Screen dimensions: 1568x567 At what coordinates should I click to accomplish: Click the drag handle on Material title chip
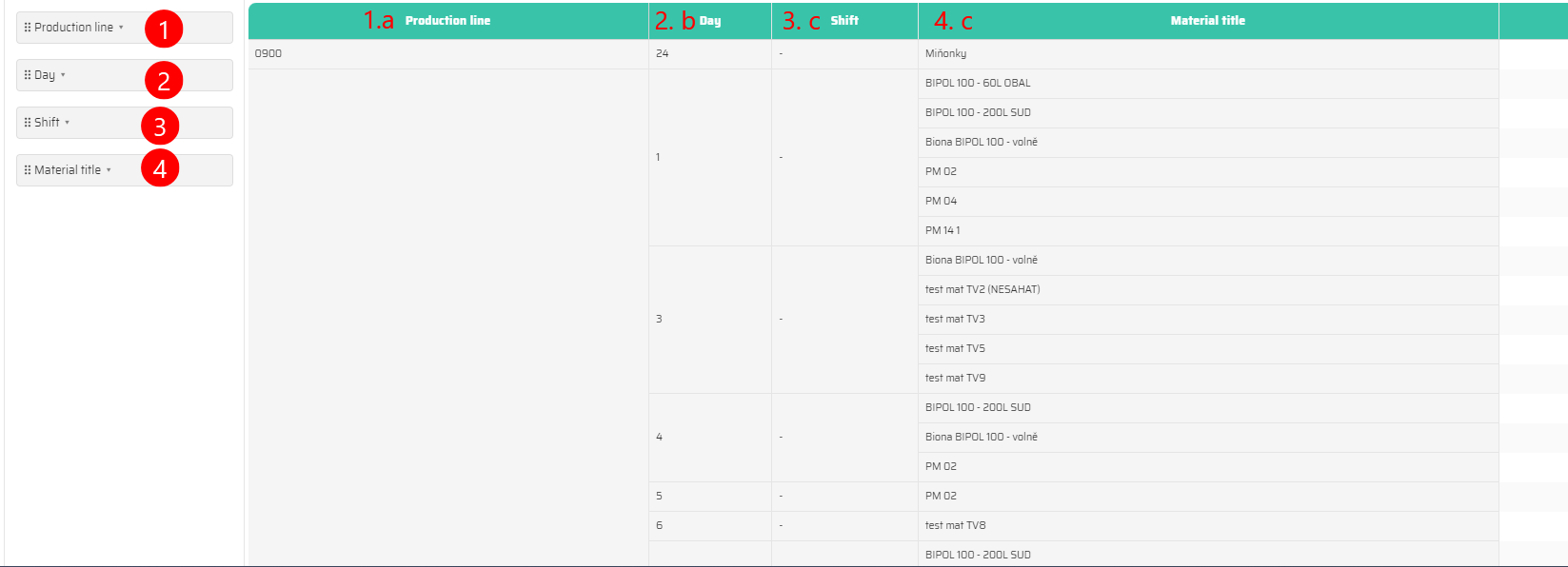[28, 170]
